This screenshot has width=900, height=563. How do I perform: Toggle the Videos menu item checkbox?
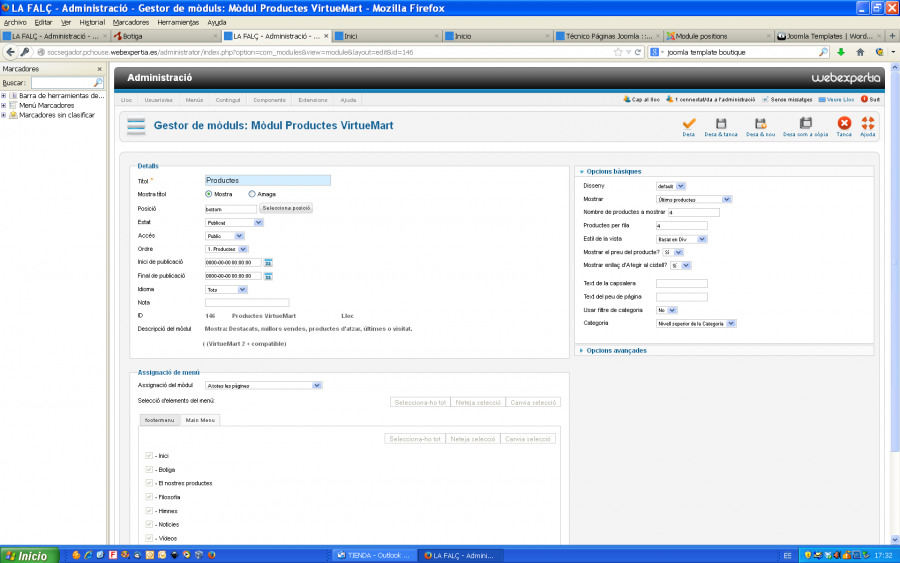[149, 538]
